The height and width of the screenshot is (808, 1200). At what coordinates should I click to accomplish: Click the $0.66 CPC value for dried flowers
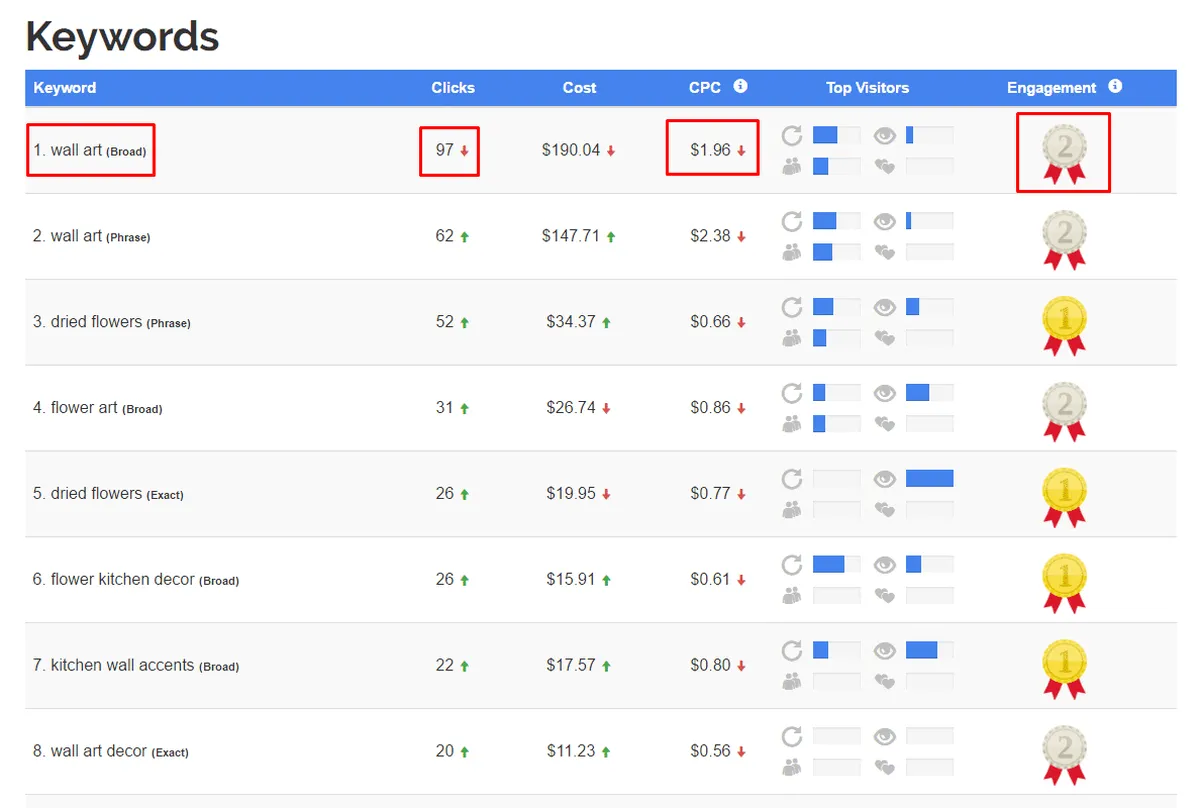tap(710, 322)
